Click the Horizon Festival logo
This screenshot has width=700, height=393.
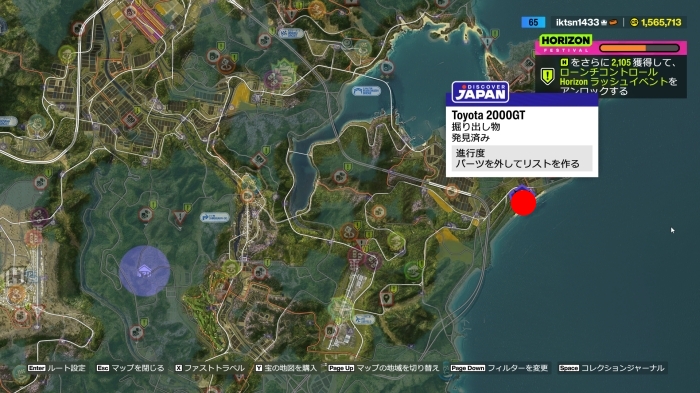(566, 44)
